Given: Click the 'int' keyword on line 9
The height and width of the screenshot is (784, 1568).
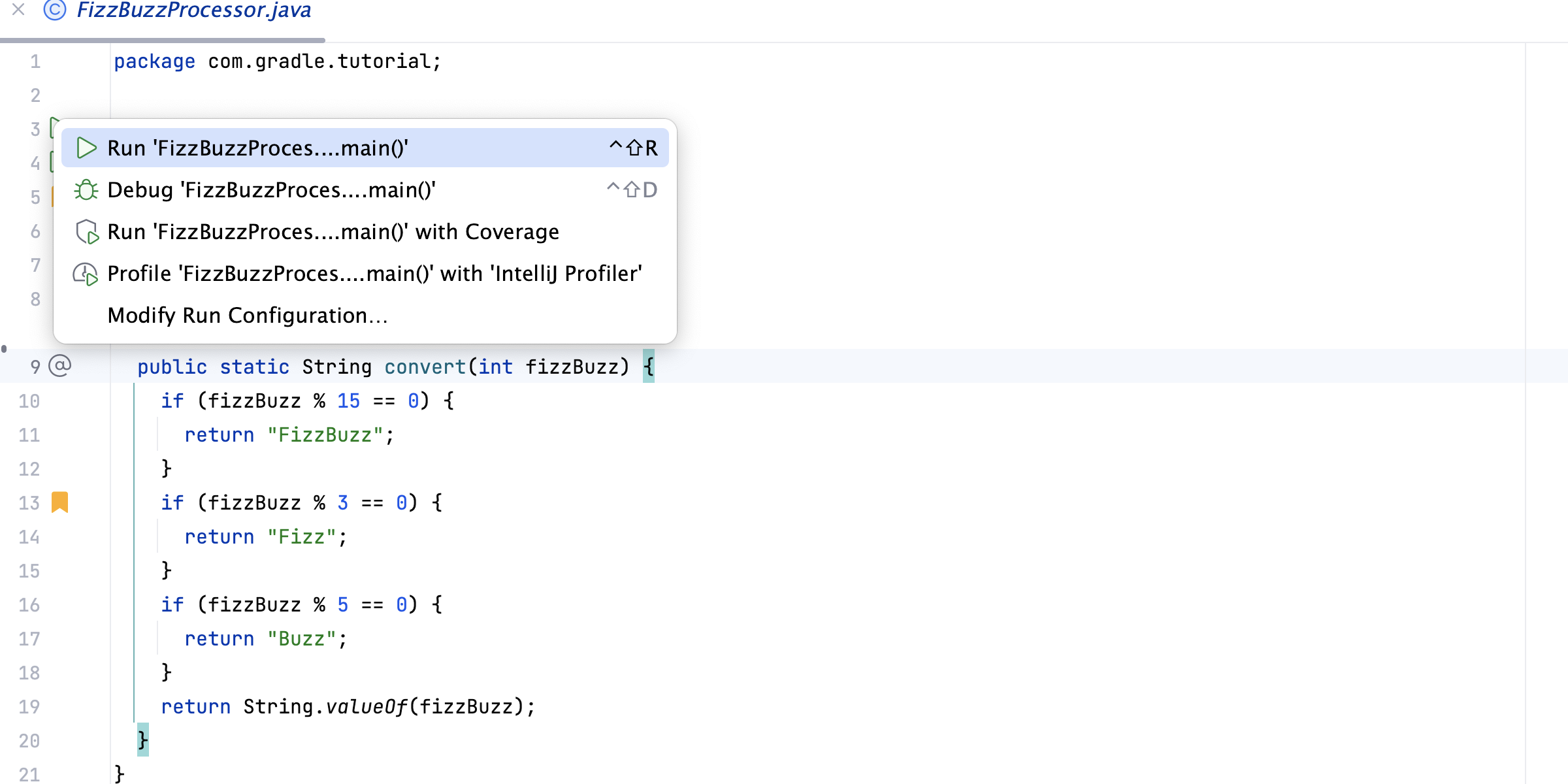Looking at the screenshot, I should coord(496,367).
